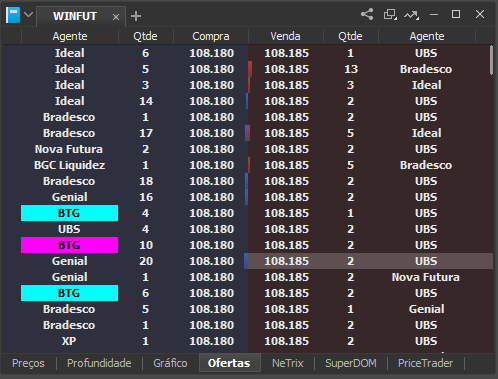Image resolution: width=498 pixels, height=379 pixels.
Task: Click the Venda column header
Action: 285,36
